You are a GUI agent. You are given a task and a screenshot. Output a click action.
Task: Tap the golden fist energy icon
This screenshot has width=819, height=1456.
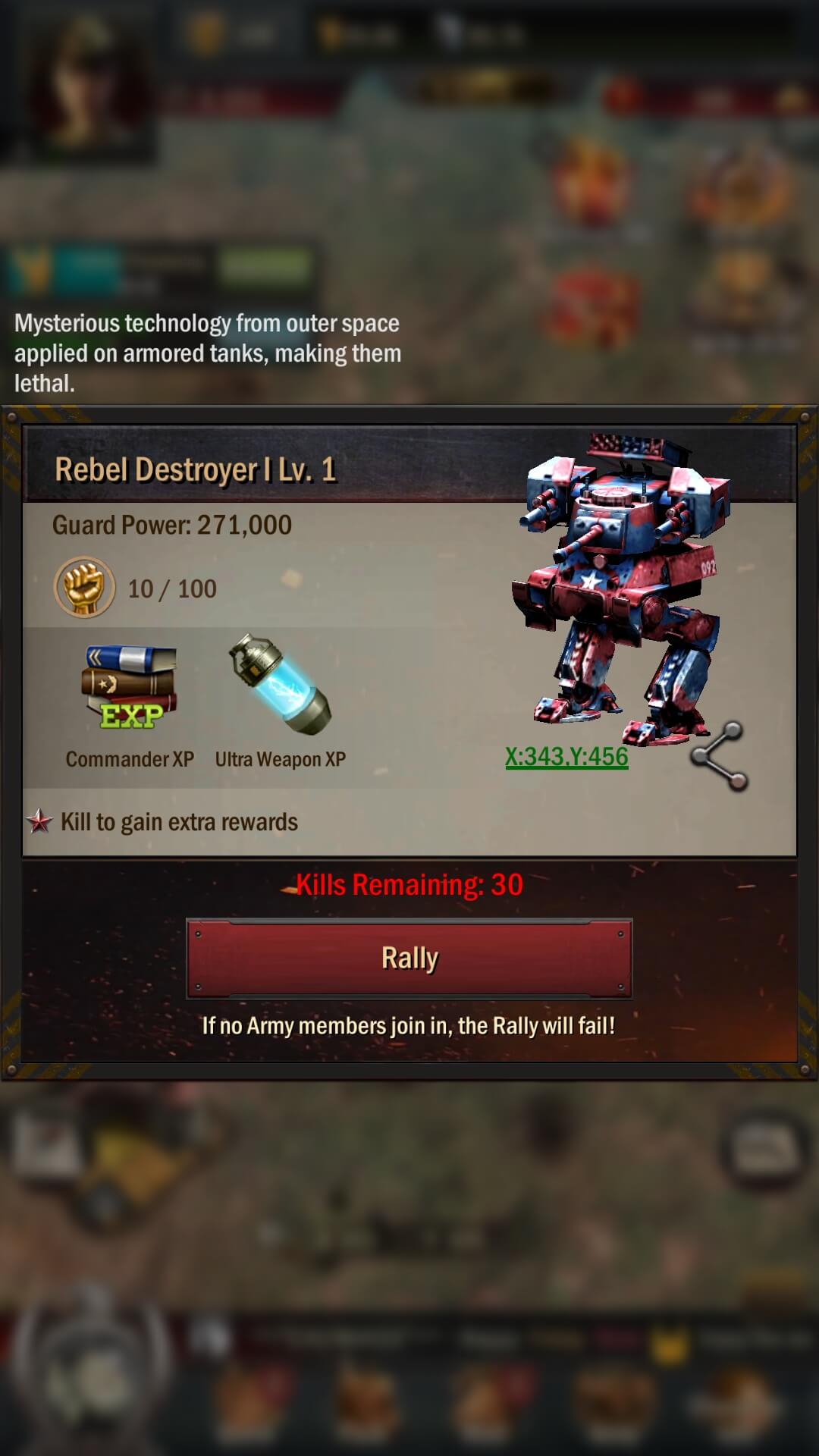coord(84,588)
